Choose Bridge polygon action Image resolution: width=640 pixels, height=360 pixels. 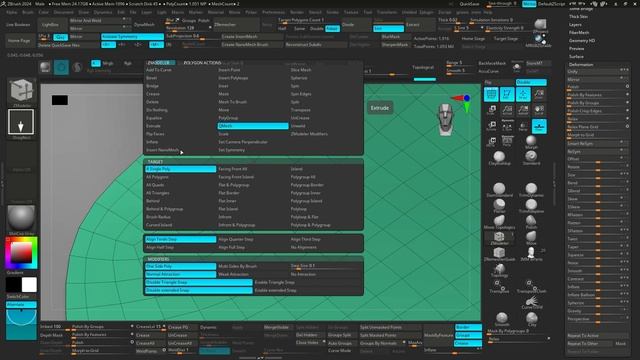[x=152, y=86]
